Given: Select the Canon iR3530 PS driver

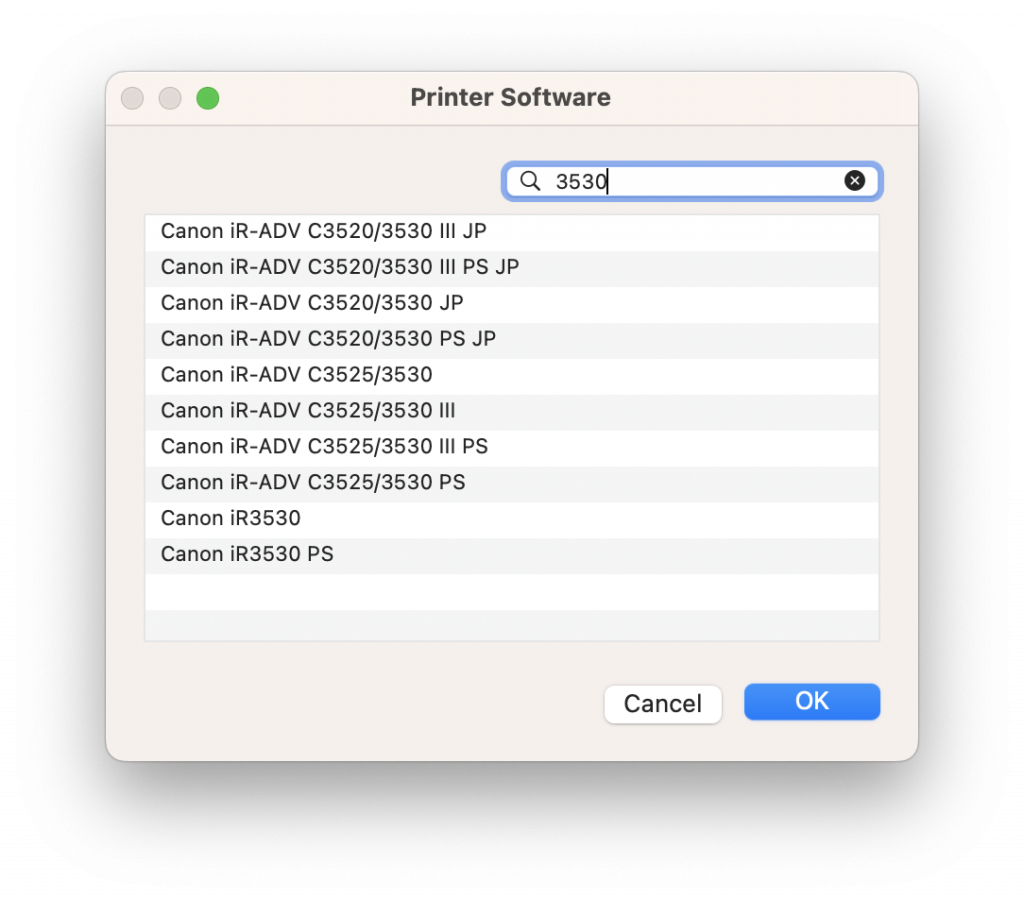Looking at the screenshot, I should (x=248, y=554).
